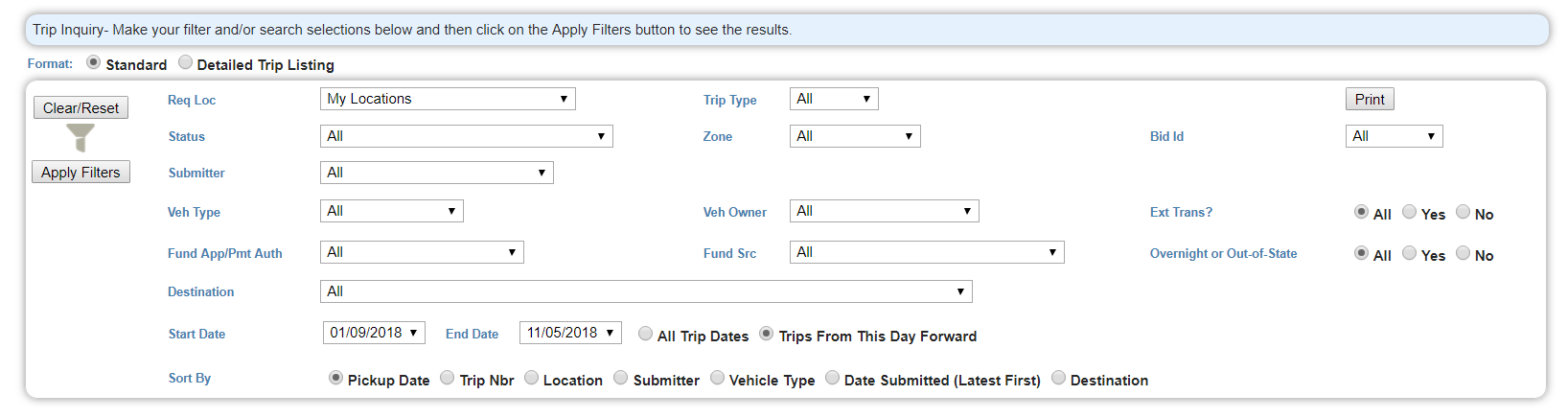Open the Start Date picker
The height and width of the screenshot is (418, 1568).
click(x=374, y=333)
